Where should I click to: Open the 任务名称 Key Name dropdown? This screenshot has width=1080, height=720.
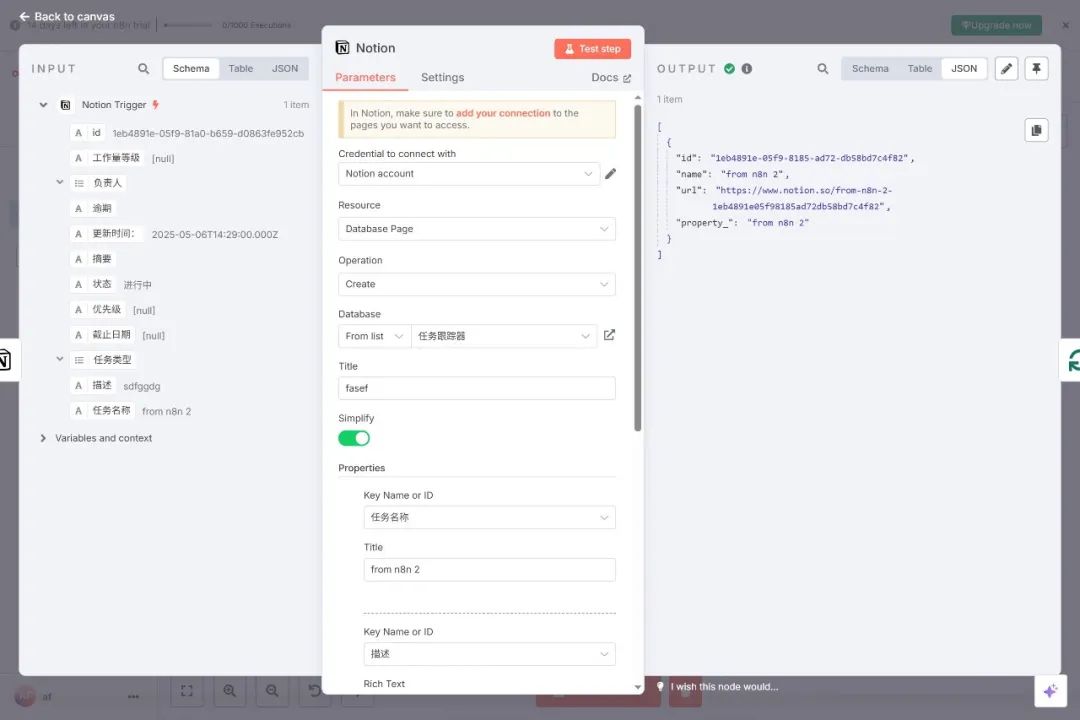point(489,517)
